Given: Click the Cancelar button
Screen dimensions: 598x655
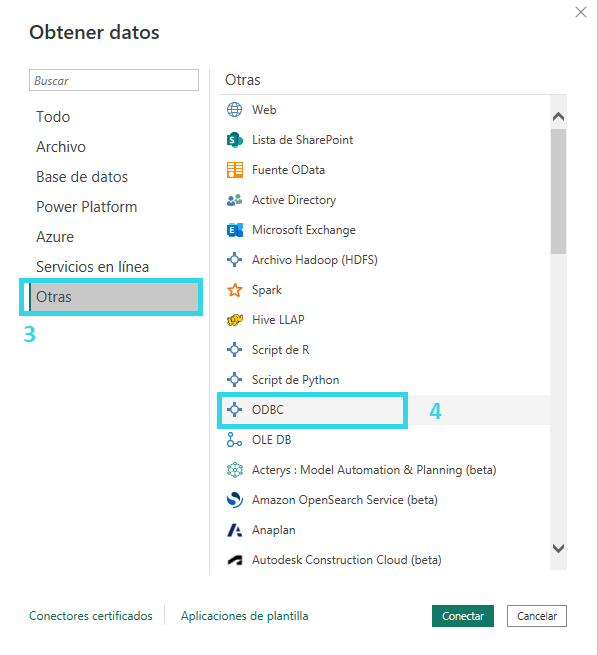Looking at the screenshot, I should point(537,616).
